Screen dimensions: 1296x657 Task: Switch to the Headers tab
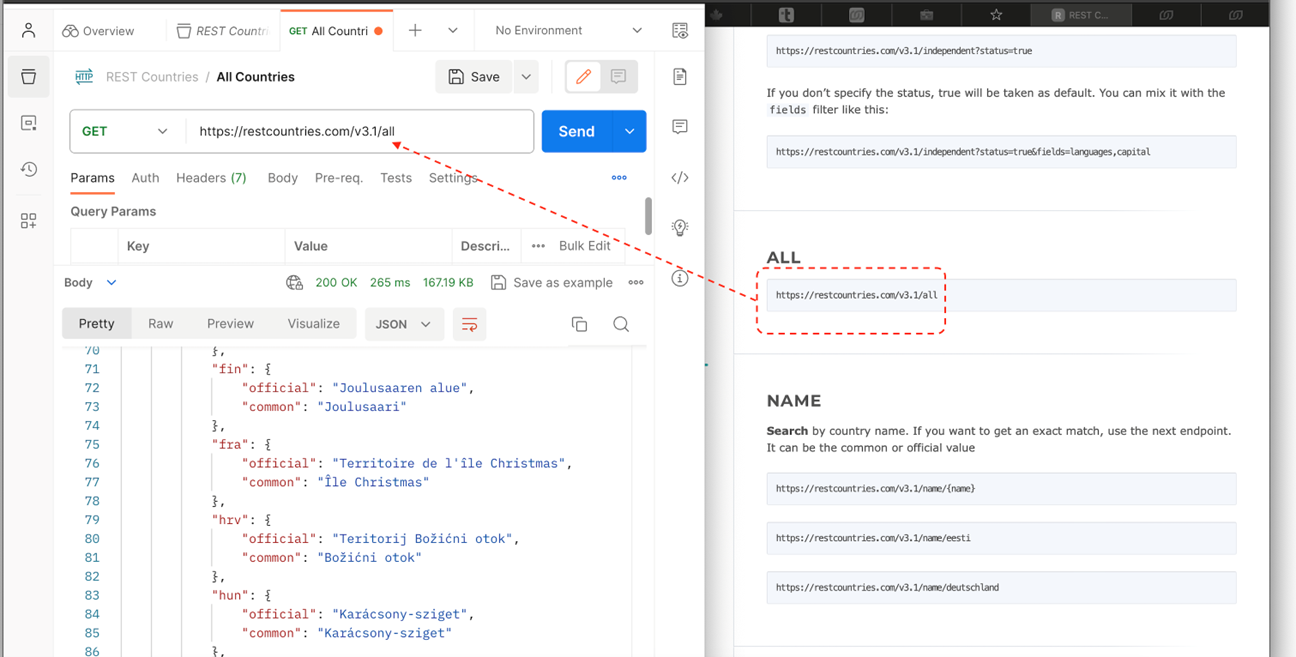211,178
